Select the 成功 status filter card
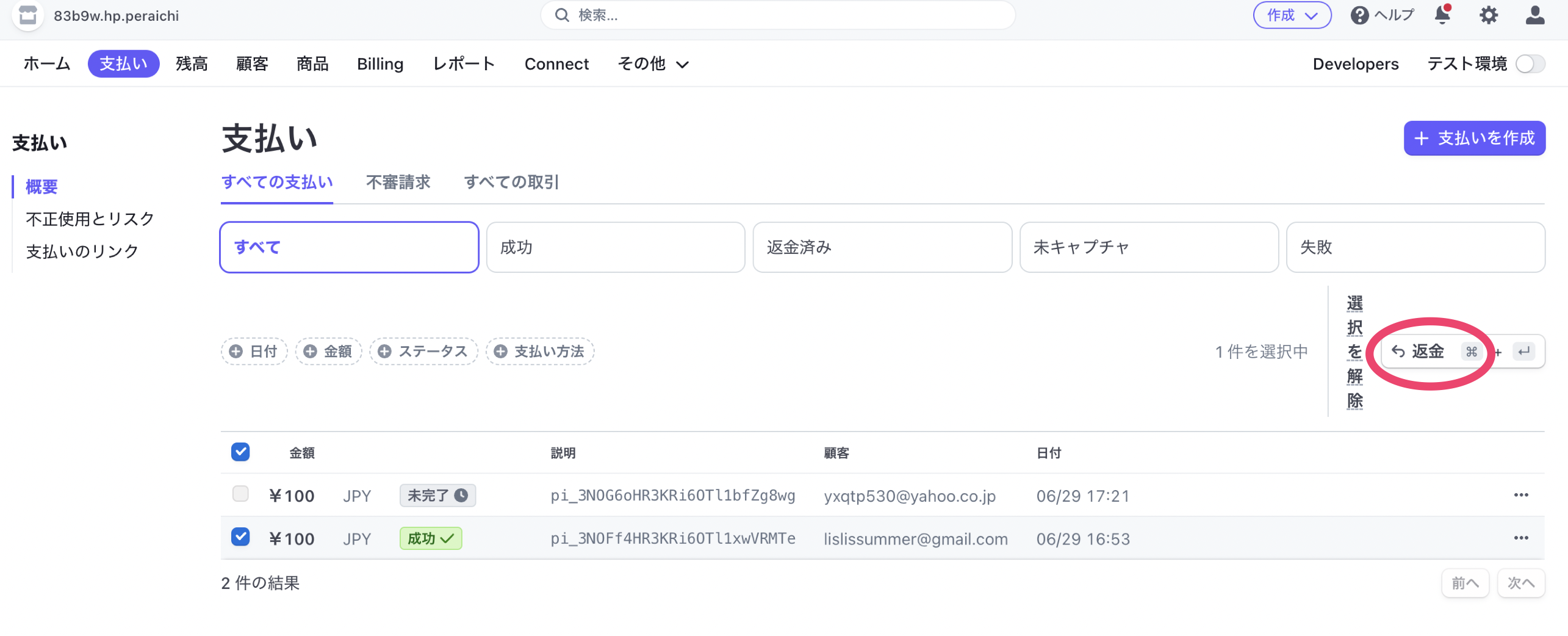Screen dimensions: 1568x636 tap(616, 247)
